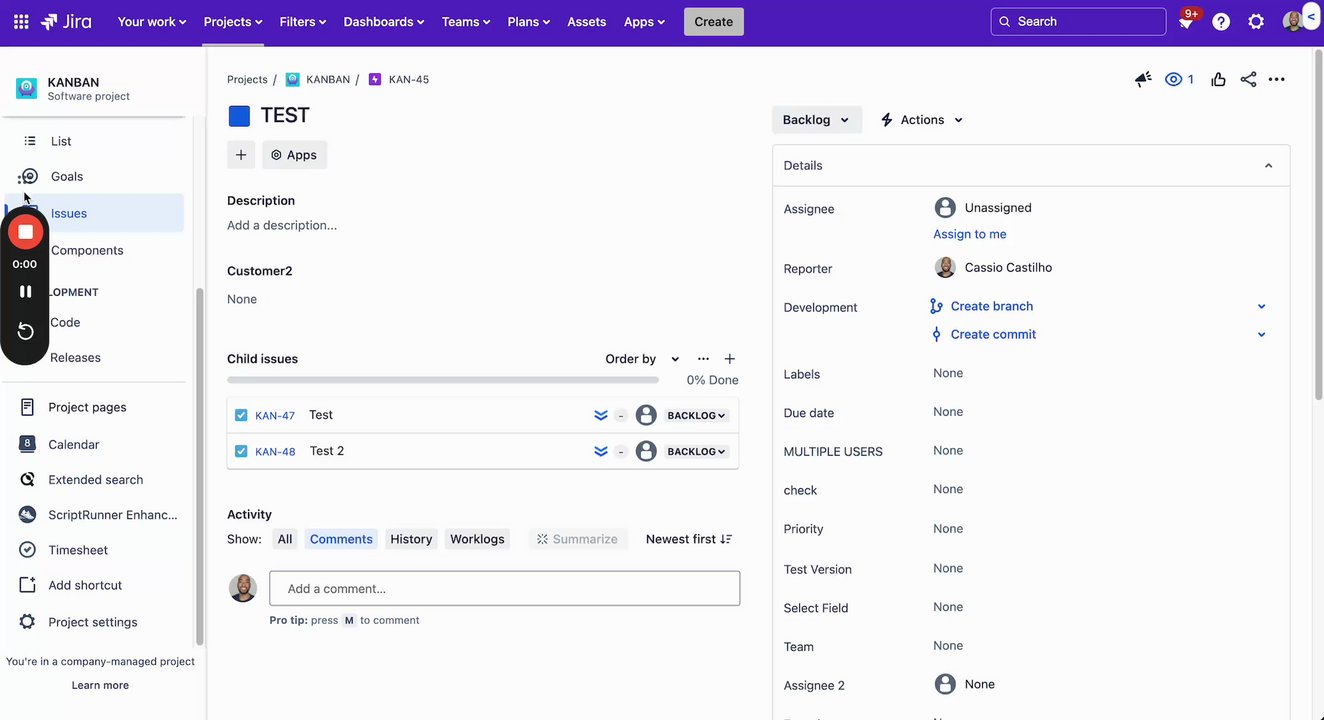Viewport: 1324px width, 720px height.
Task: Change the KAN-47 Backlog status dropdown
Action: click(696, 415)
